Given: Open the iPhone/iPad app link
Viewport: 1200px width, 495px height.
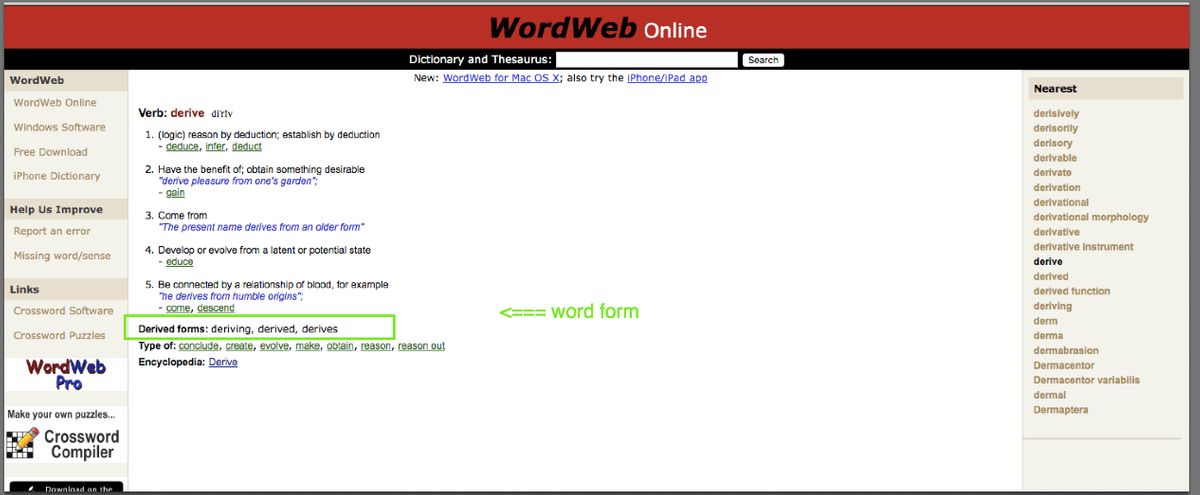Looking at the screenshot, I should coord(667,78).
